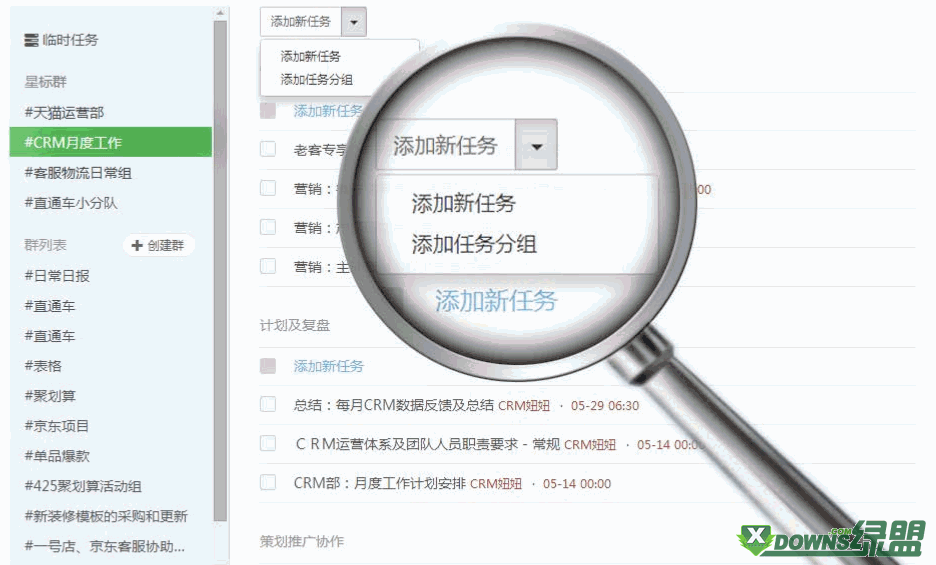Open the #日常日报 group
The image size is (936, 565).
(x=57, y=275)
